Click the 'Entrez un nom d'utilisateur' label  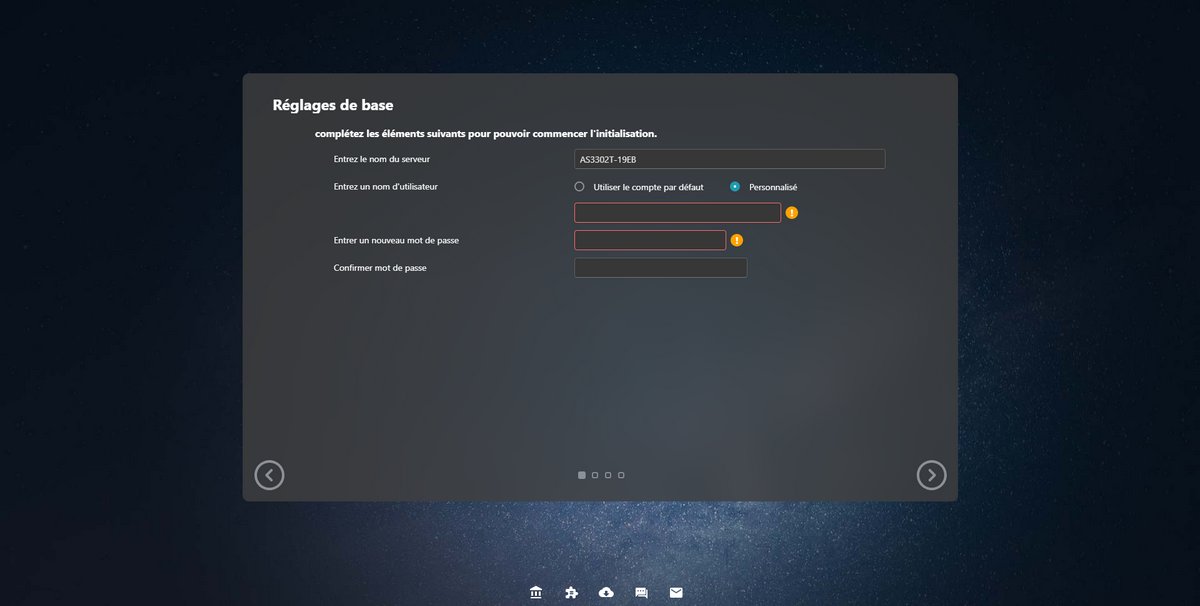386,186
